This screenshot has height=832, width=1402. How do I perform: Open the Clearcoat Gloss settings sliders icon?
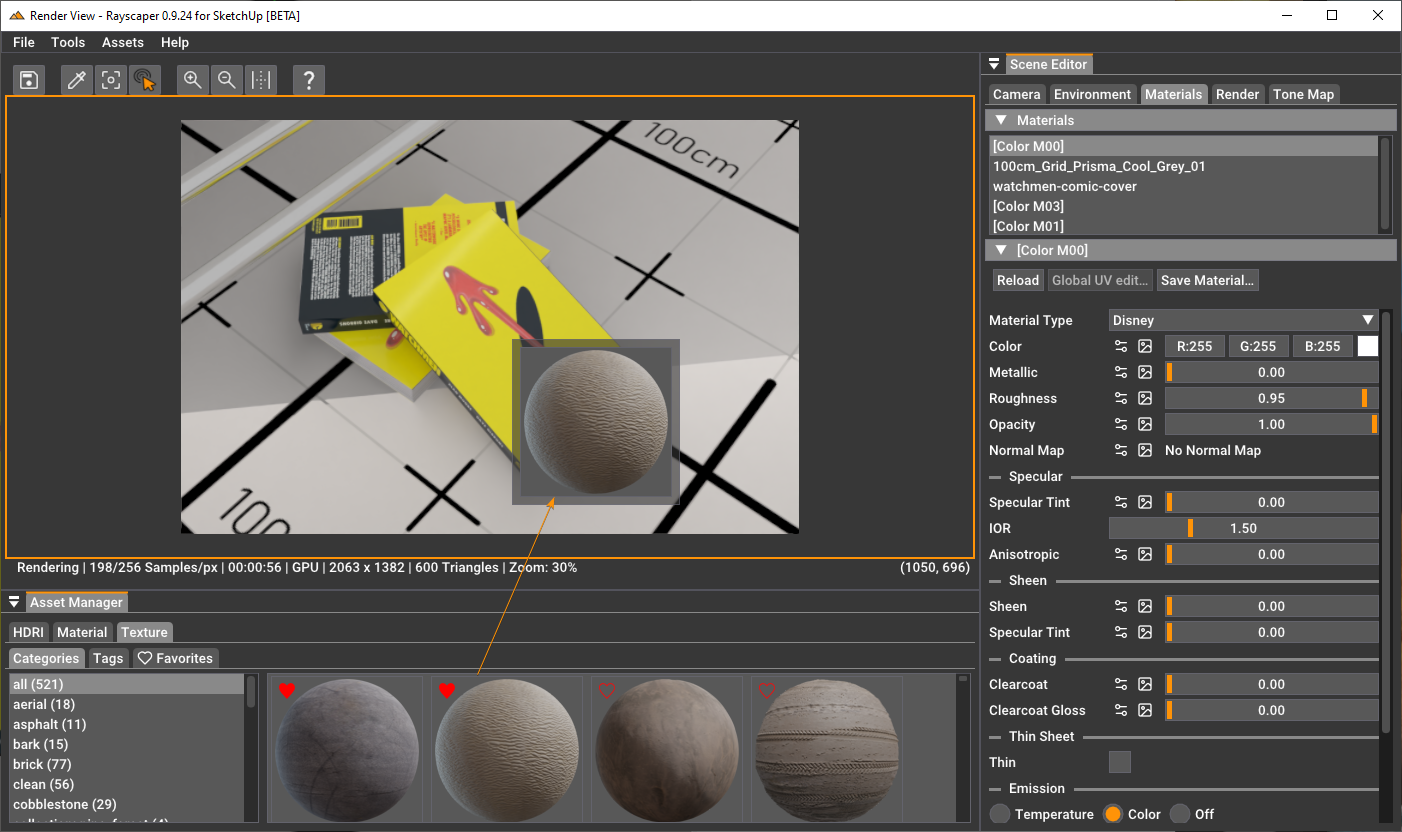click(x=1121, y=710)
